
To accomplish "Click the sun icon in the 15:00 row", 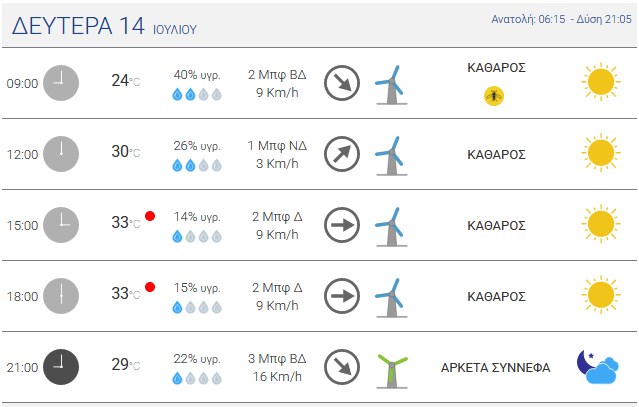I will coord(601,224).
